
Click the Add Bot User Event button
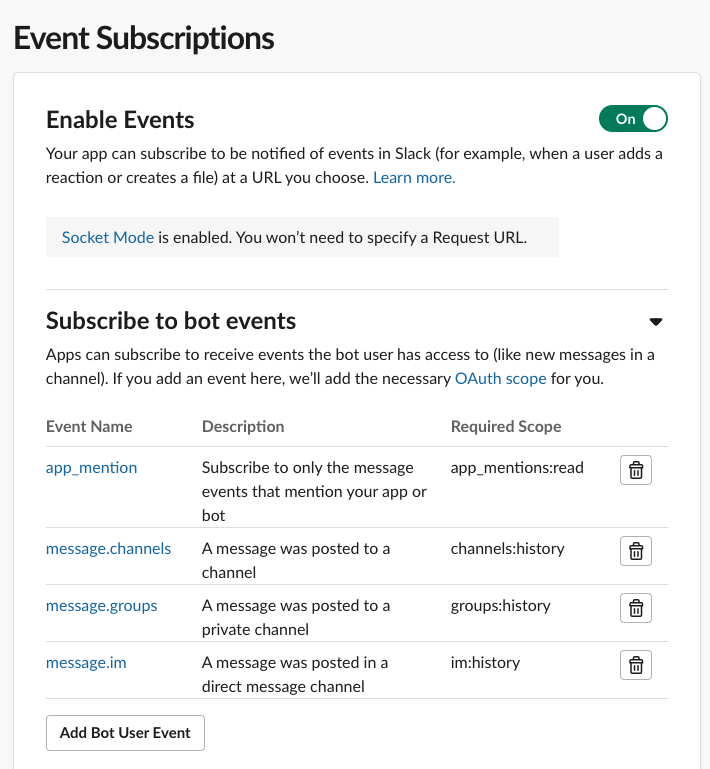126,733
